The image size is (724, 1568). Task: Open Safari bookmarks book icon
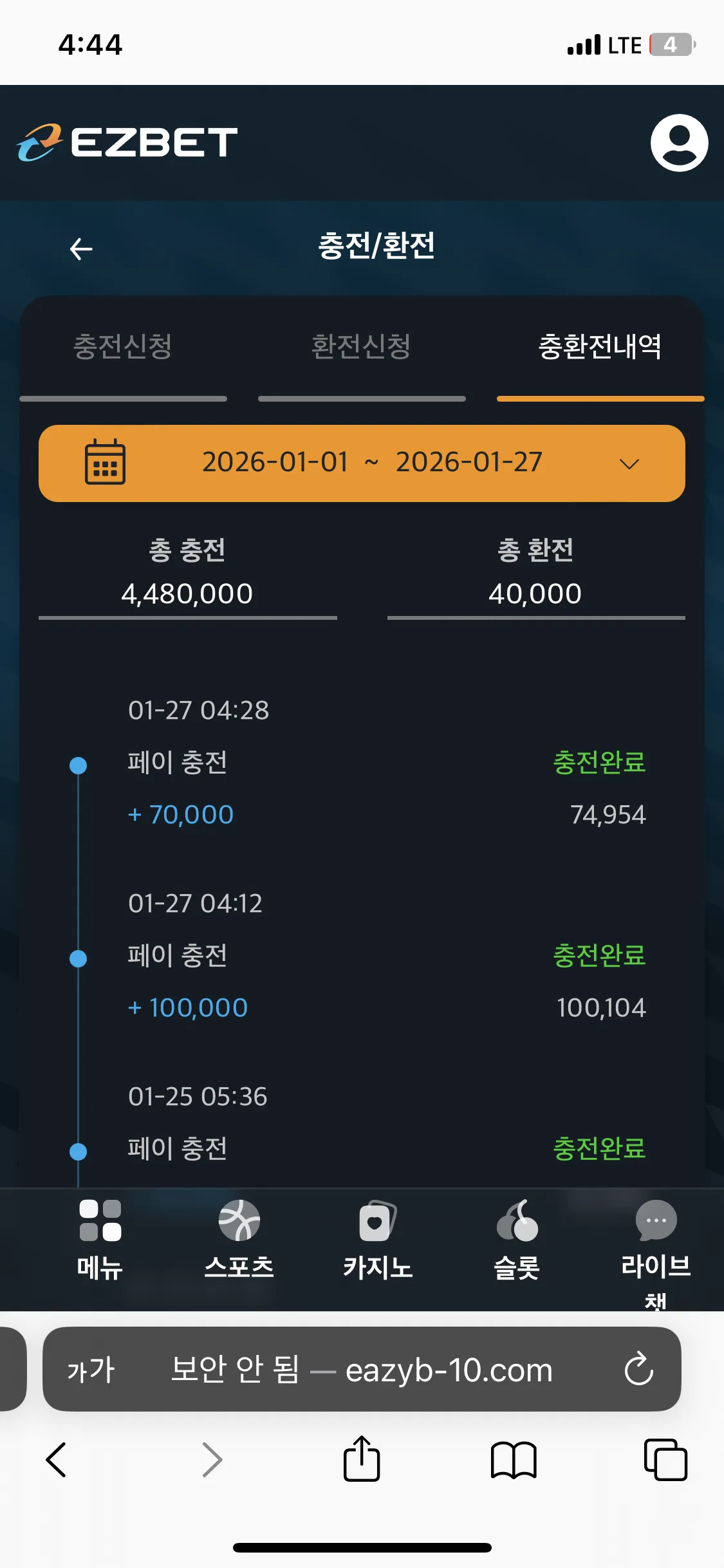pos(514,1460)
